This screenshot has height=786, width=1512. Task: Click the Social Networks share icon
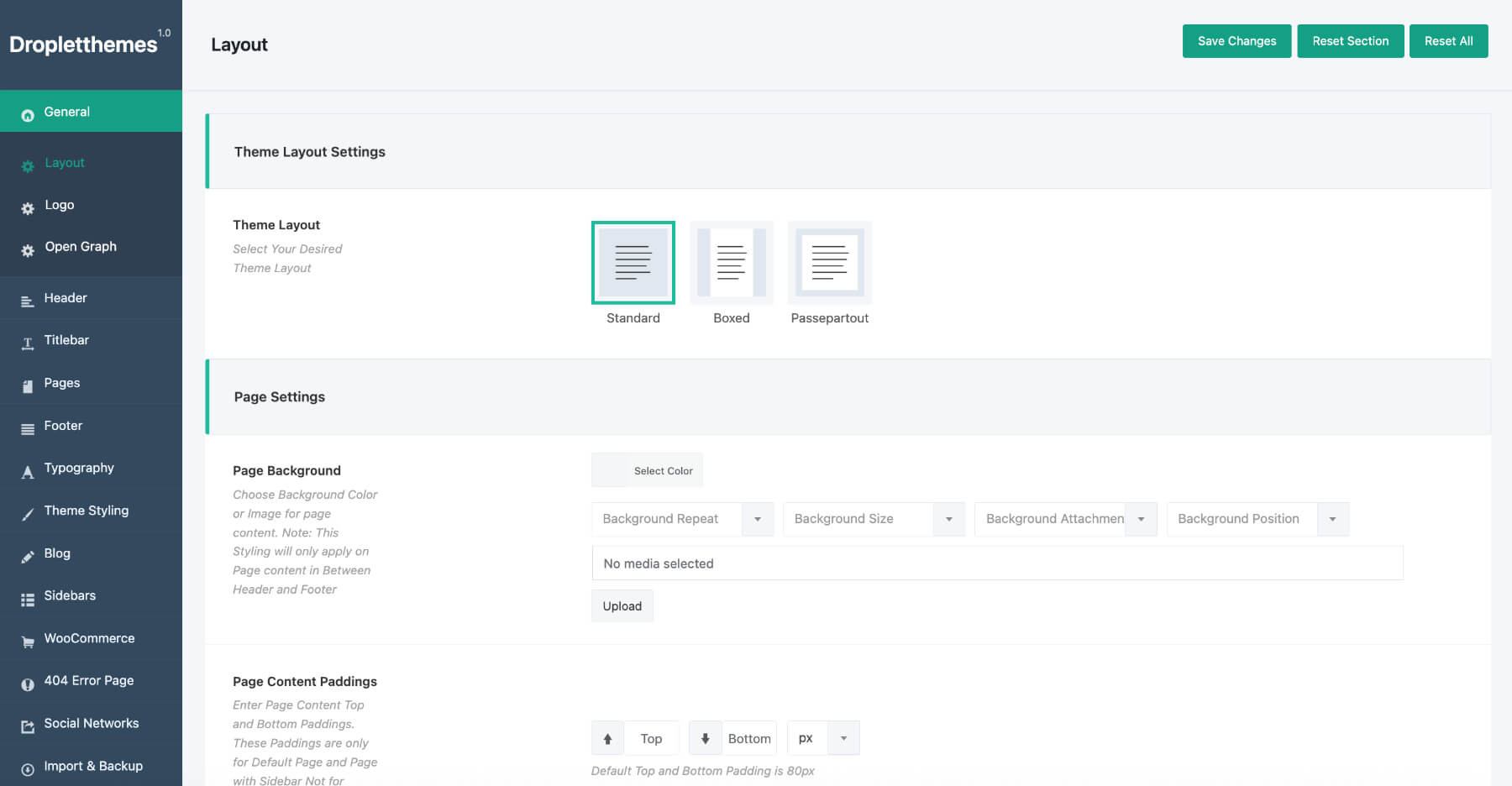pyautogui.click(x=28, y=726)
